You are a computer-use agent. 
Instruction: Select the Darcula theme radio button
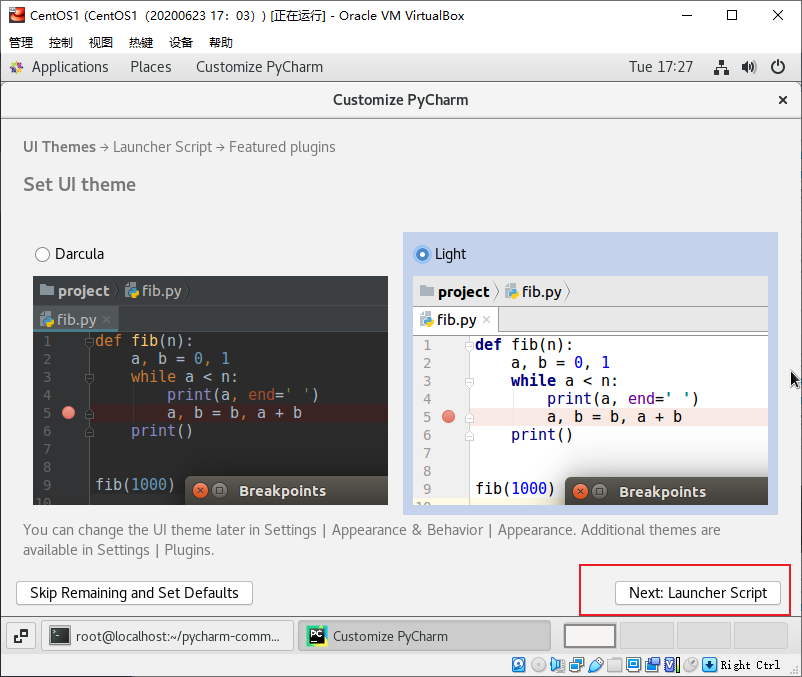click(x=42, y=254)
